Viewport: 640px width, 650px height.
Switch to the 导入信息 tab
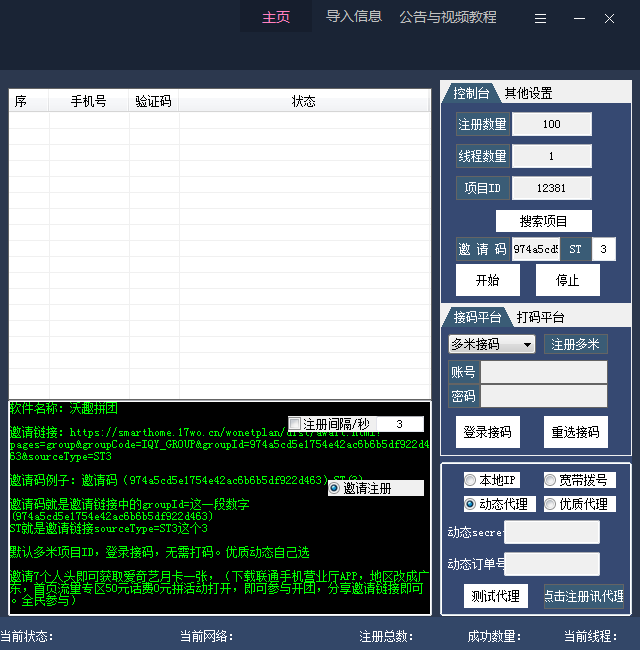click(x=354, y=17)
